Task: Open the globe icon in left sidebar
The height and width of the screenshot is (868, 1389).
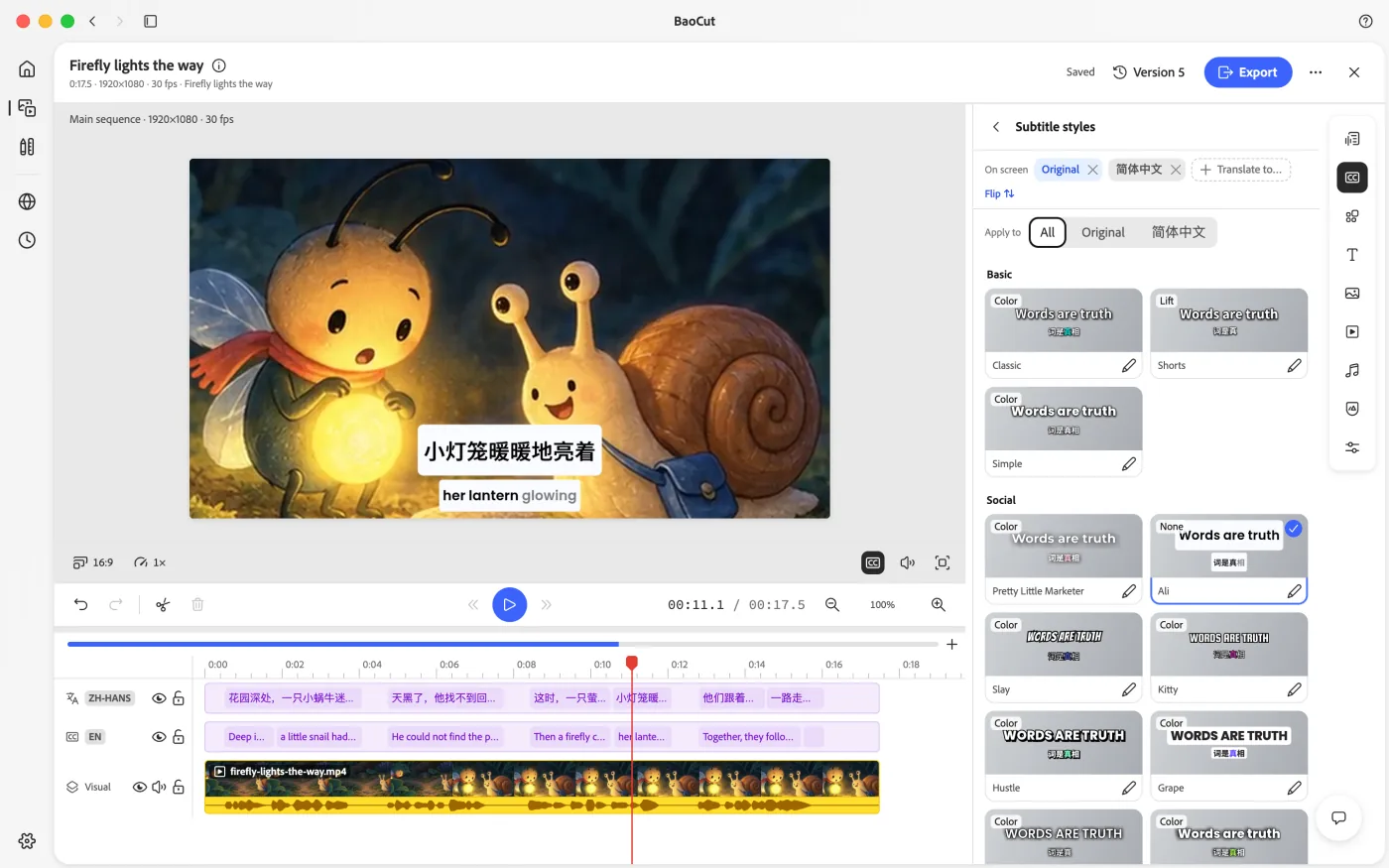Action: tap(27, 201)
